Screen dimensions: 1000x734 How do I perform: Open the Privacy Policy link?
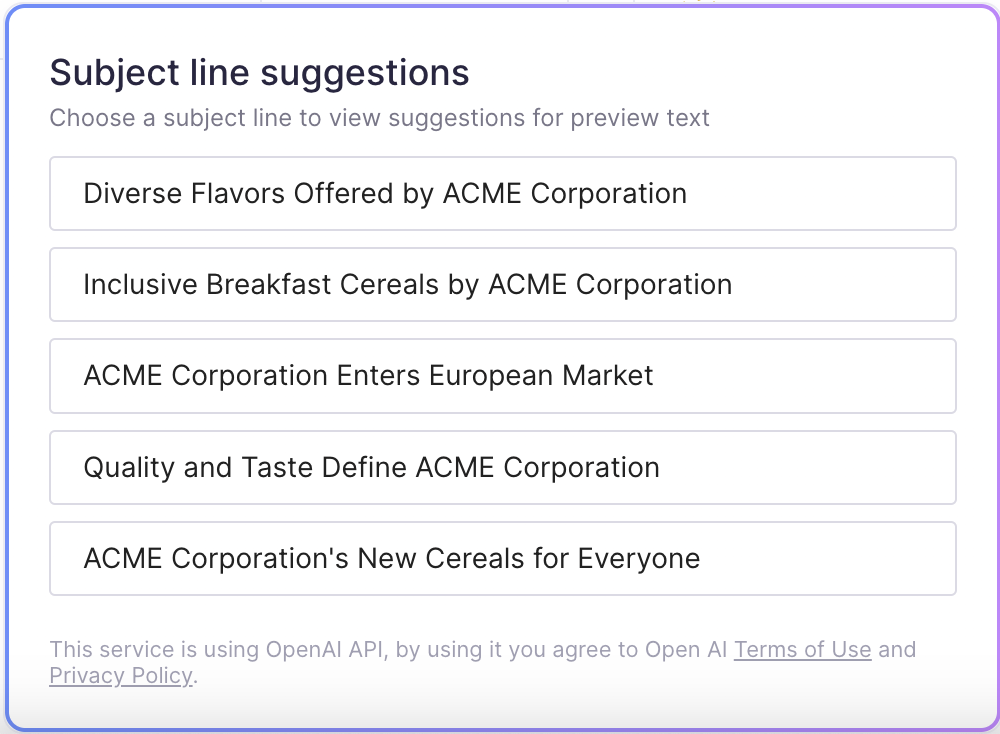tap(120, 675)
